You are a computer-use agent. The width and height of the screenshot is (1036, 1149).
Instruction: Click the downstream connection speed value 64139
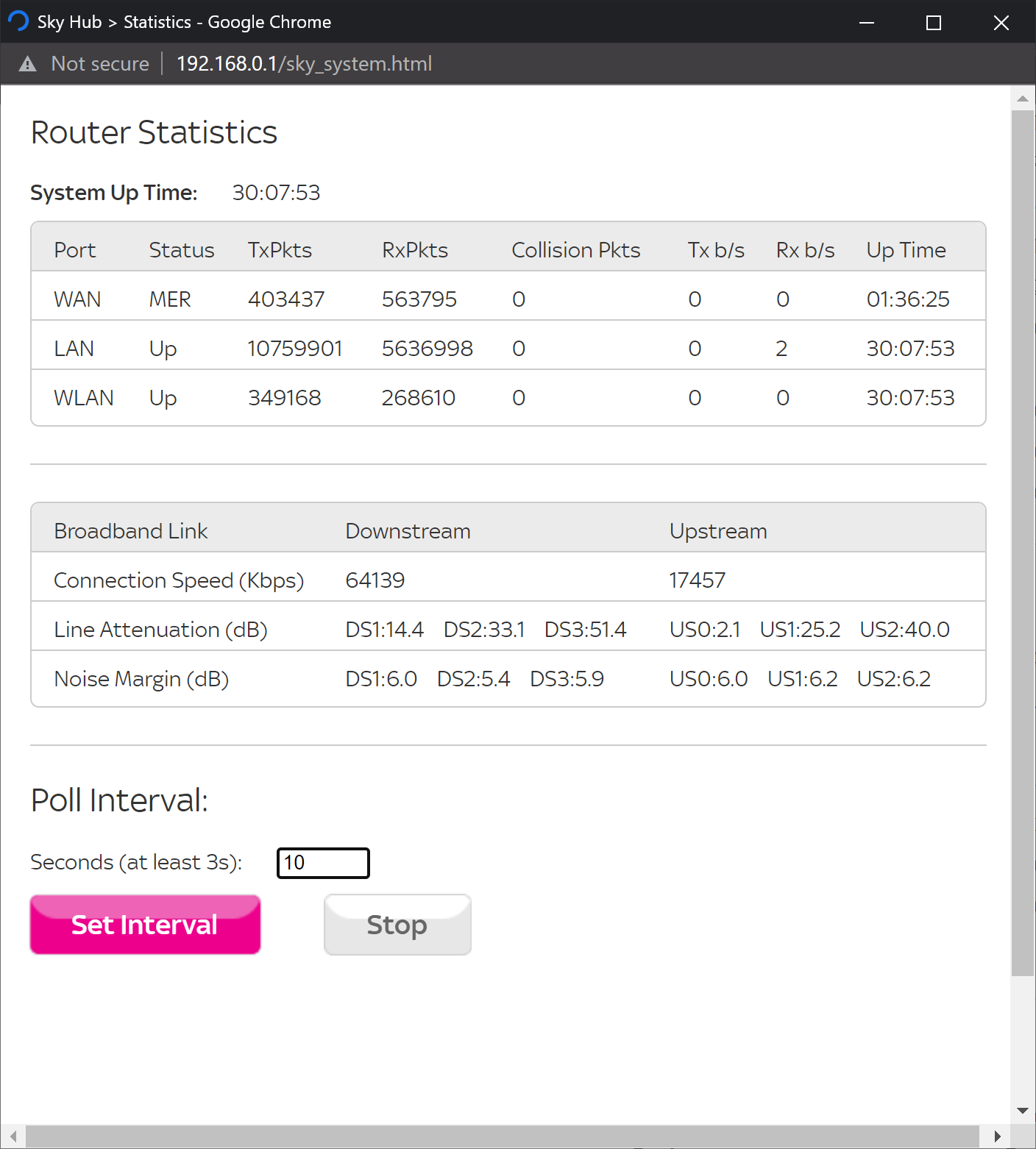pyautogui.click(x=375, y=580)
